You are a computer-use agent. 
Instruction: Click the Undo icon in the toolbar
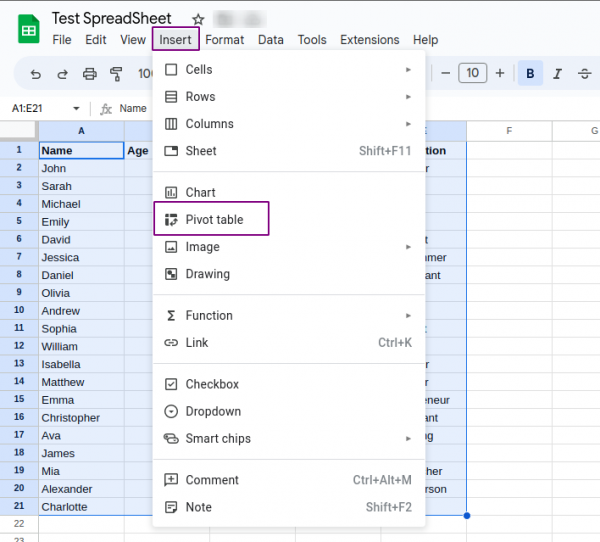tap(36, 73)
